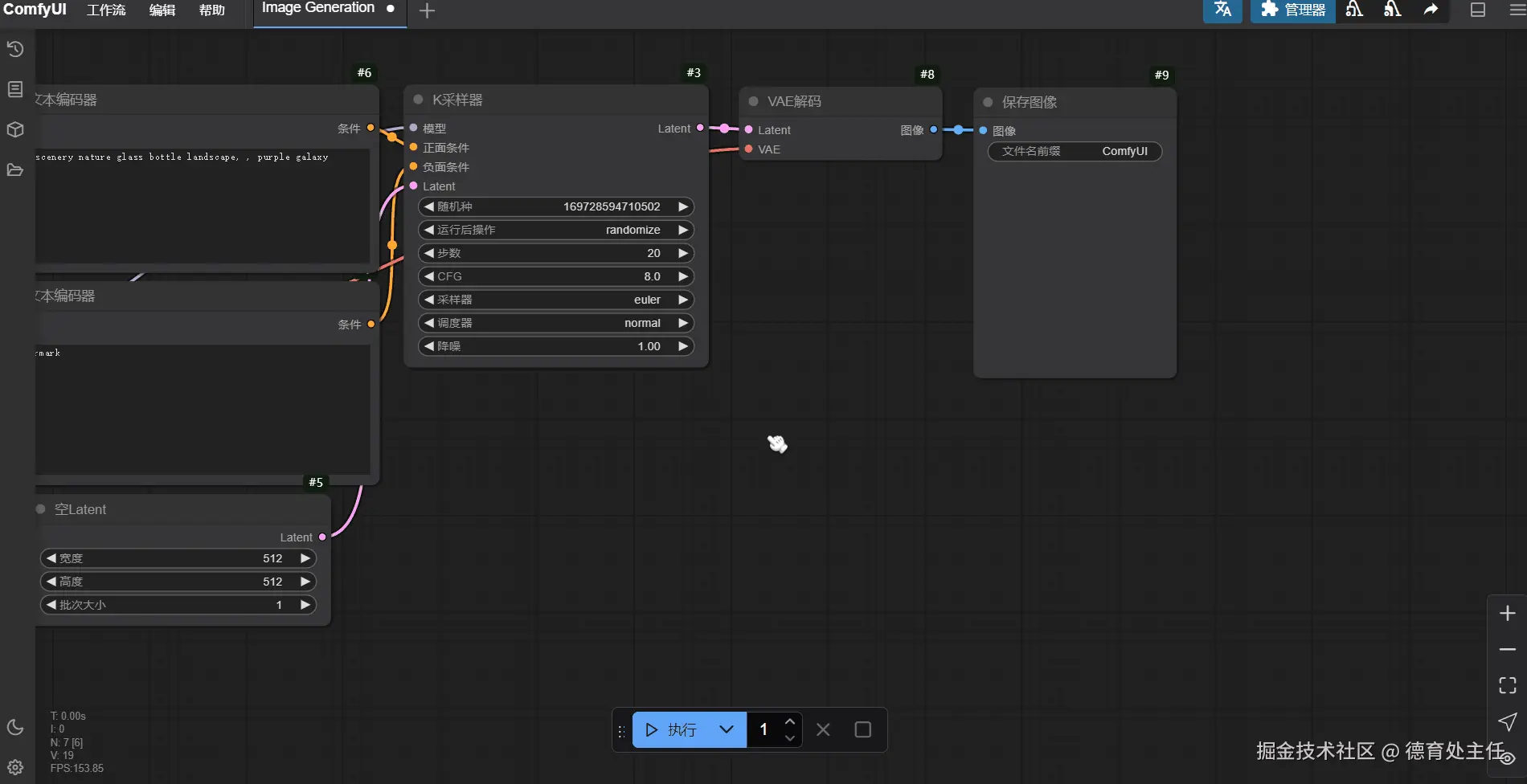Toggle the bottom panel icon
1527x784 pixels.
pyautogui.click(x=1478, y=10)
